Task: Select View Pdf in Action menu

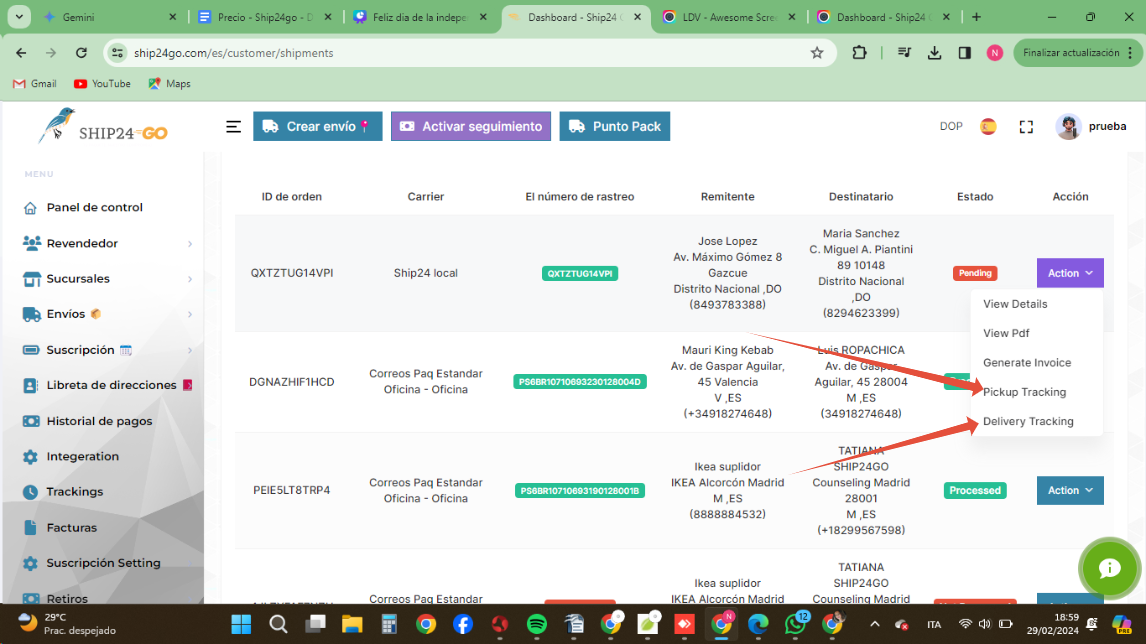Action: click(1006, 333)
